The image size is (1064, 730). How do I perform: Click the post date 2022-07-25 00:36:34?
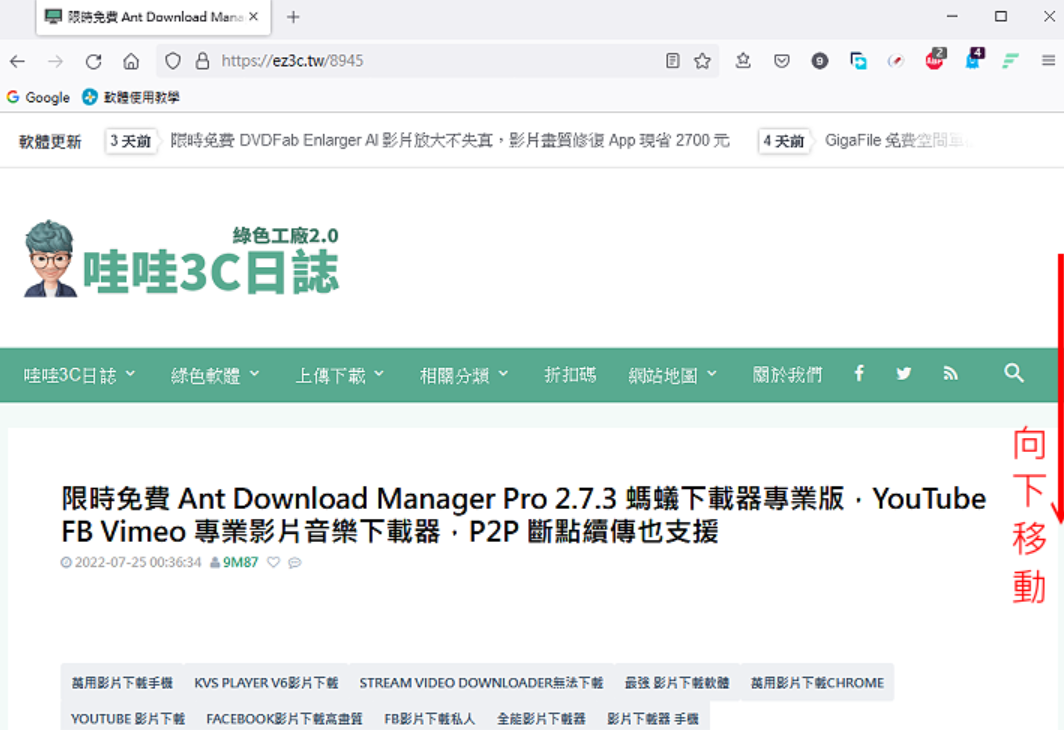pos(138,562)
